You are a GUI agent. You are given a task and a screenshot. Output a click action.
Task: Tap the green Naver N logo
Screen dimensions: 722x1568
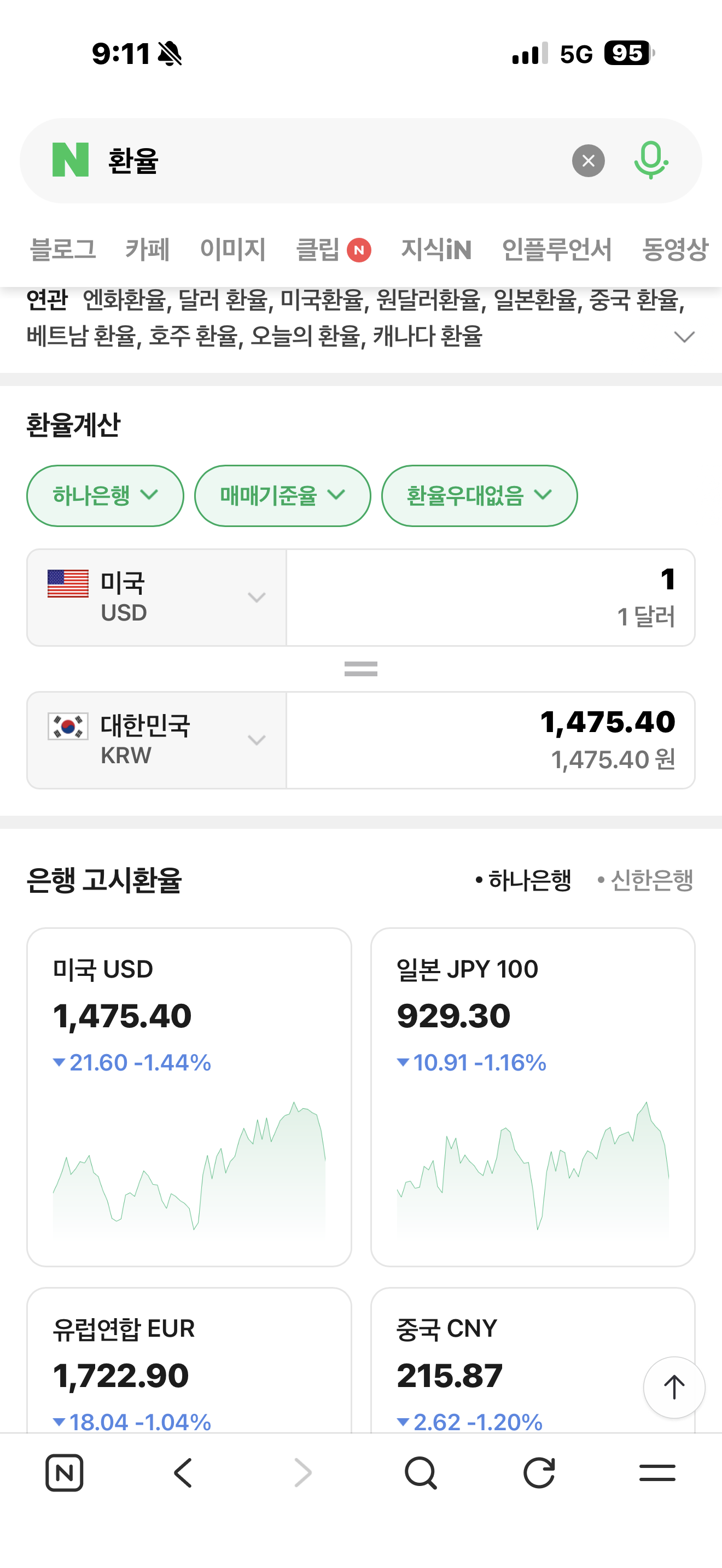tap(71, 160)
